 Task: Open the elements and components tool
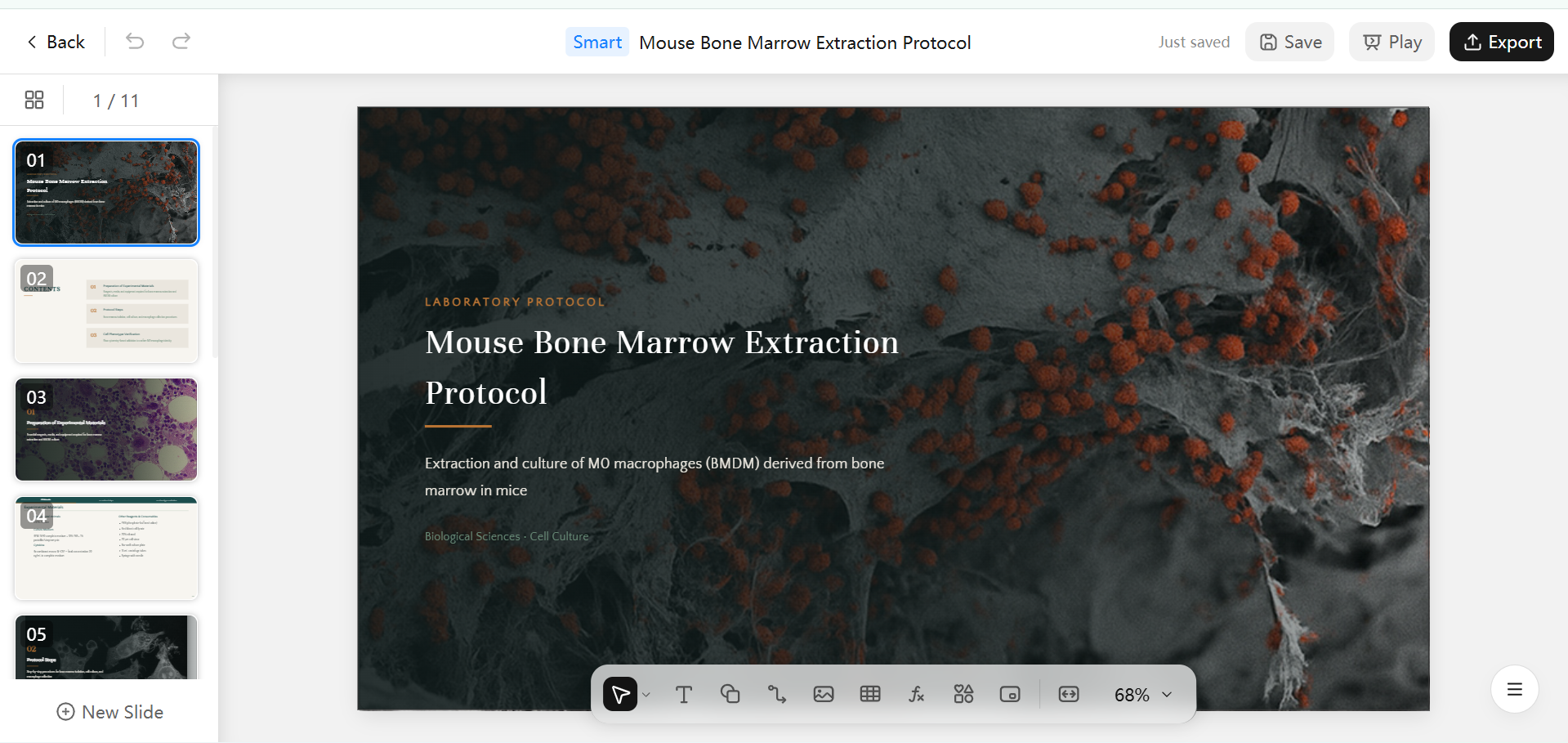point(963,694)
